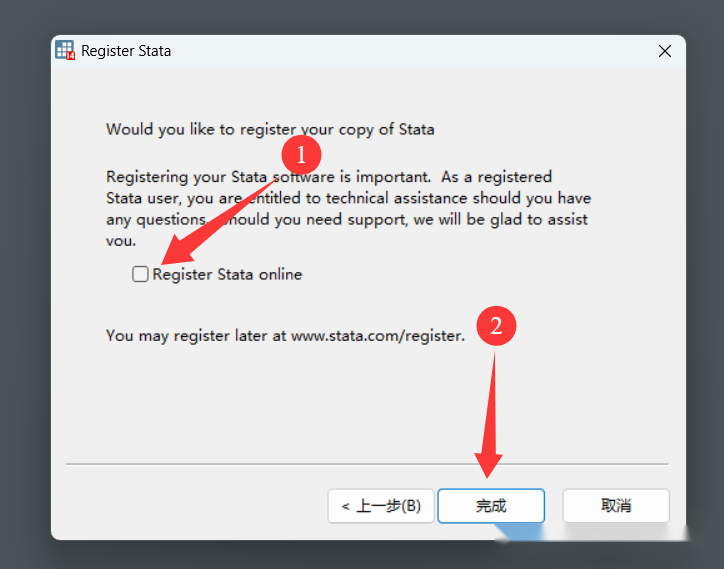Go back with the 上一步(B) button
Viewport: 724px width, 569px height.
pyautogui.click(x=381, y=506)
